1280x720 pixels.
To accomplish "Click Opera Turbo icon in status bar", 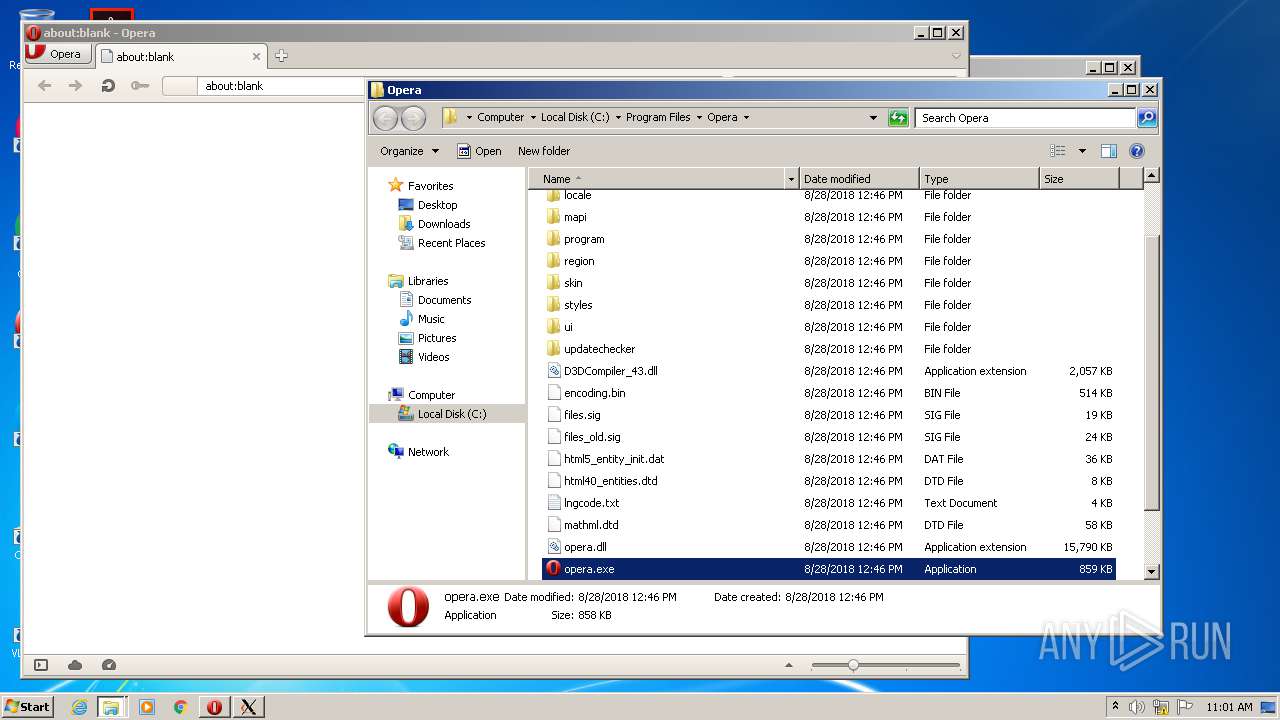I will pos(109,665).
